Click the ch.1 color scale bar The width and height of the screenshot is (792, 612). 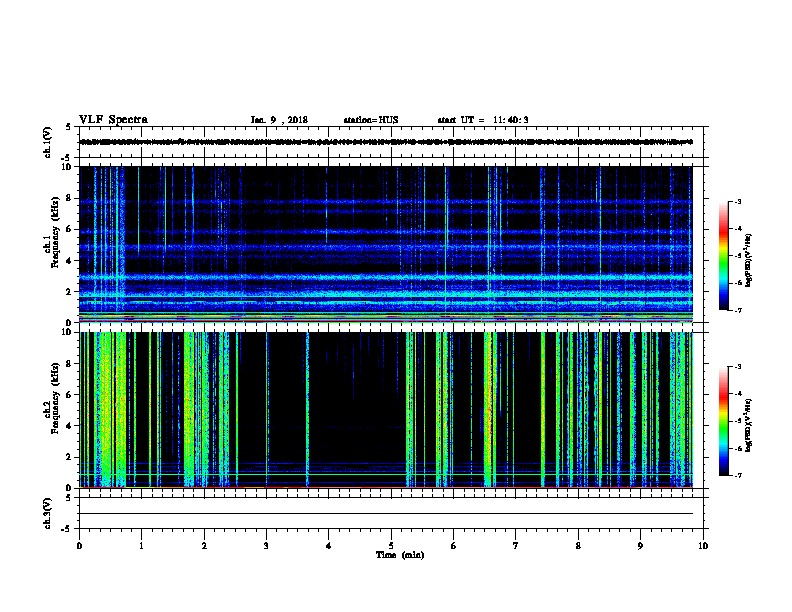(x=723, y=256)
